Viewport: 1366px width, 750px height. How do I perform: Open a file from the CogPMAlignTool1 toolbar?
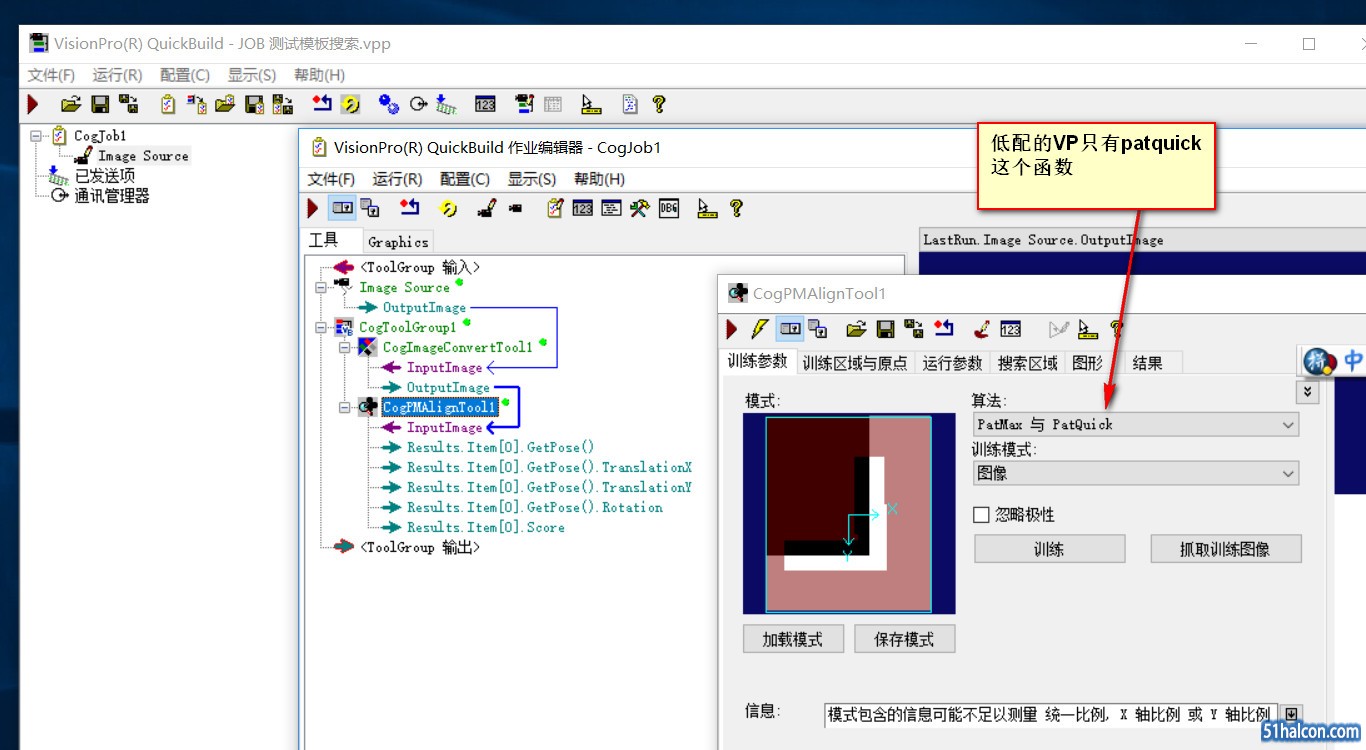856,328
